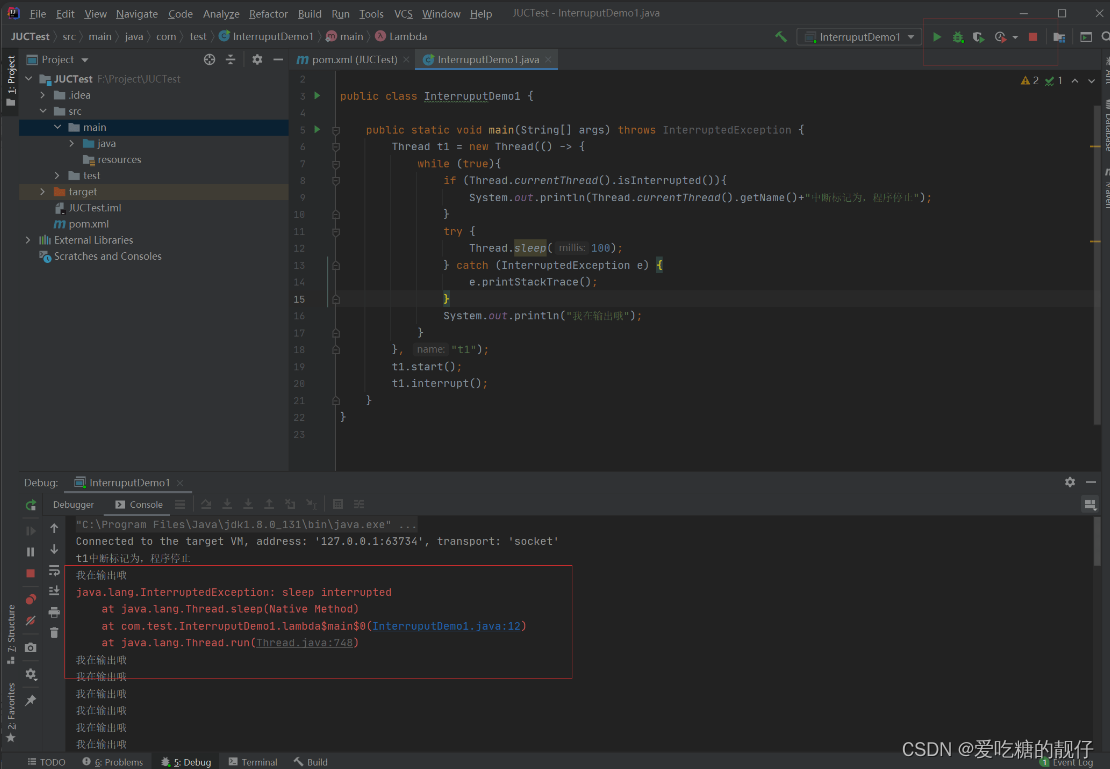Stop the debug session with red square
This screenshot has height=769, width=1110.
pyautogui.click(x=30, y=573)
